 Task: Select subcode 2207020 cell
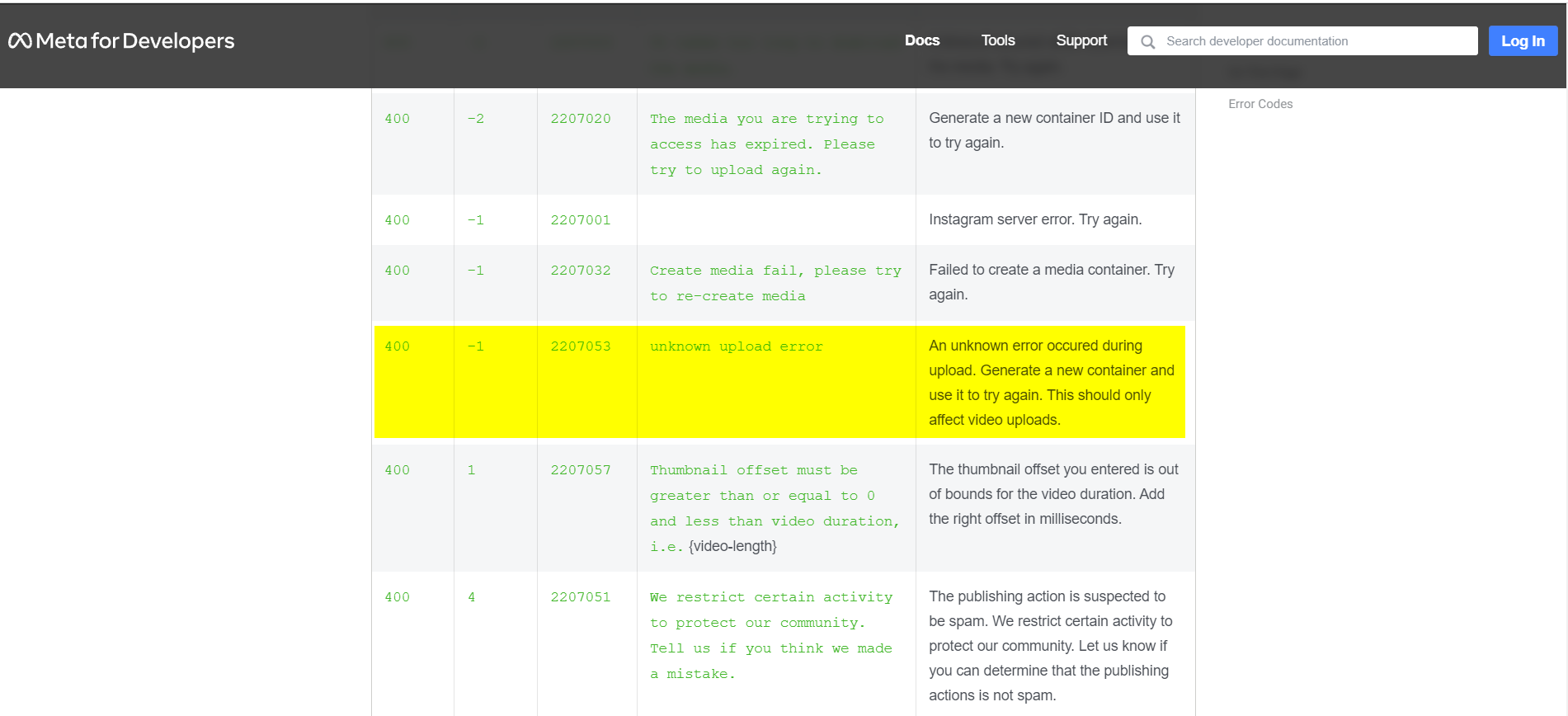581,119
